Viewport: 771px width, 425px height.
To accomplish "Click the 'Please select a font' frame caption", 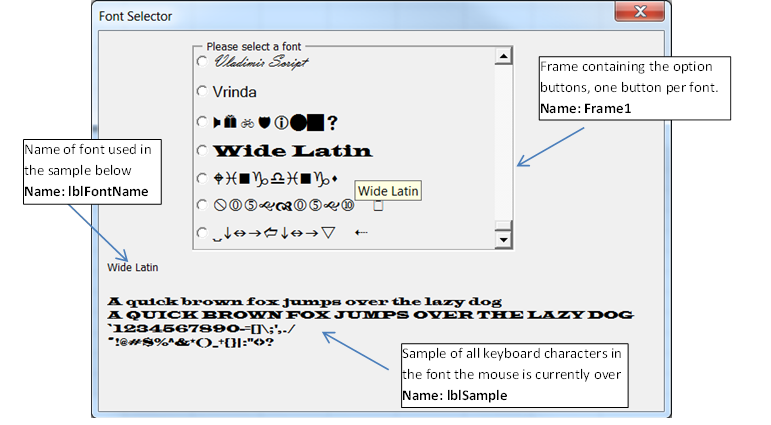I will click(253, 47).
